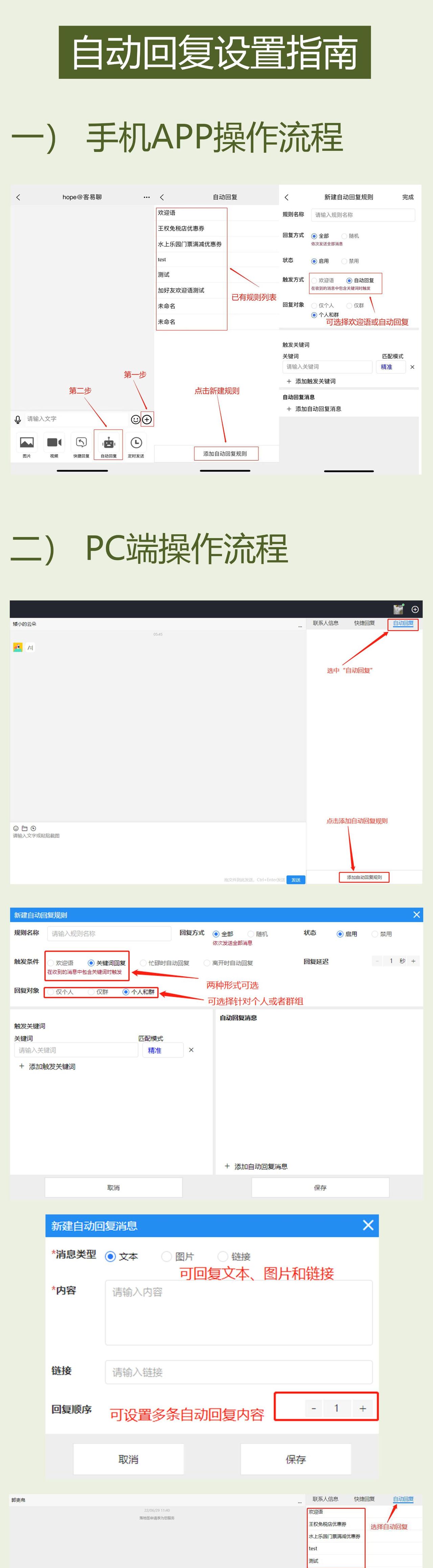
Task: Select the 图片 picture icon in mobile toolbar
Action: (x=27, y=442)
